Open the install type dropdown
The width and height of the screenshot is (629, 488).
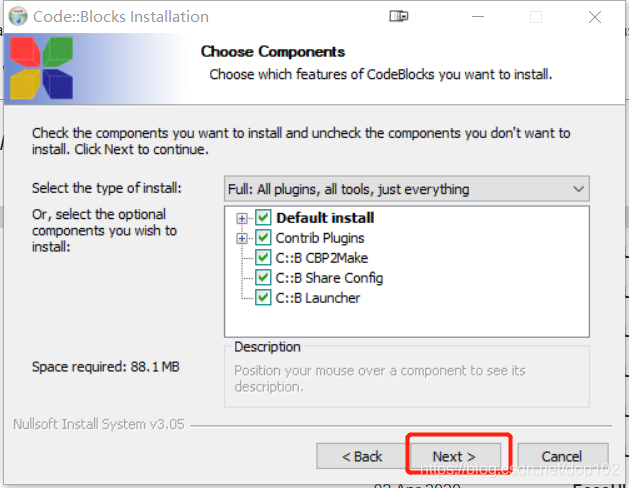point(407,189)
